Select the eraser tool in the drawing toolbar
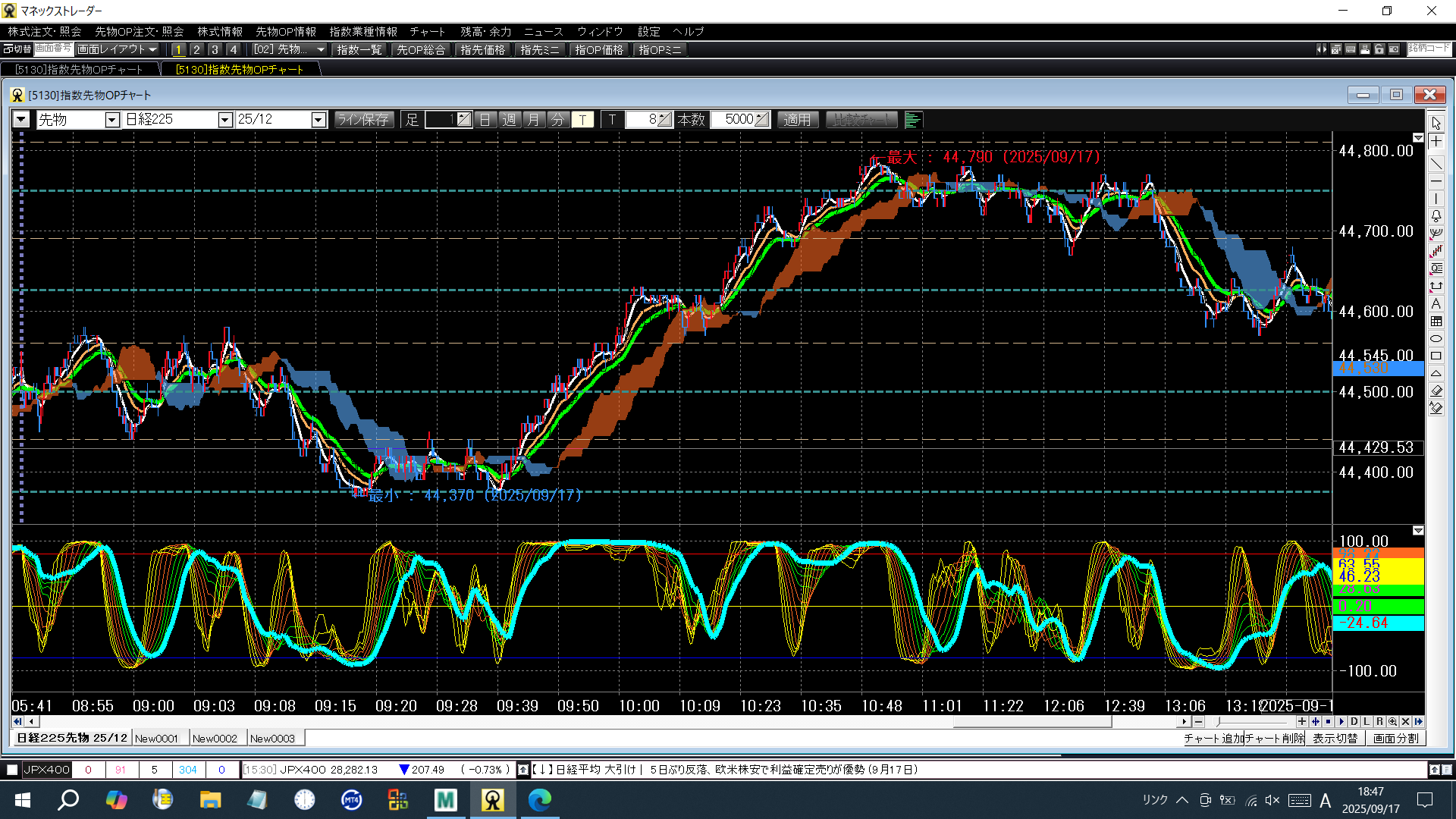Screen dimensions: 1456x819 point(1436,391)
